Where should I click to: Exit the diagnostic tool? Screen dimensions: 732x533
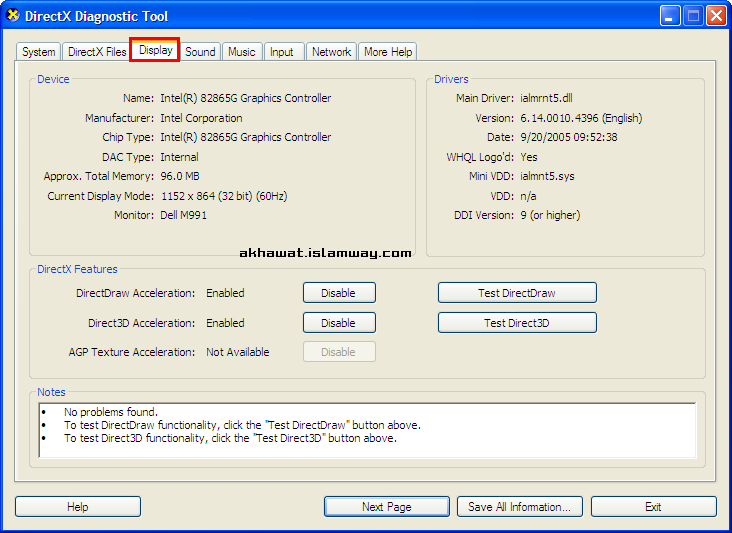654,507
